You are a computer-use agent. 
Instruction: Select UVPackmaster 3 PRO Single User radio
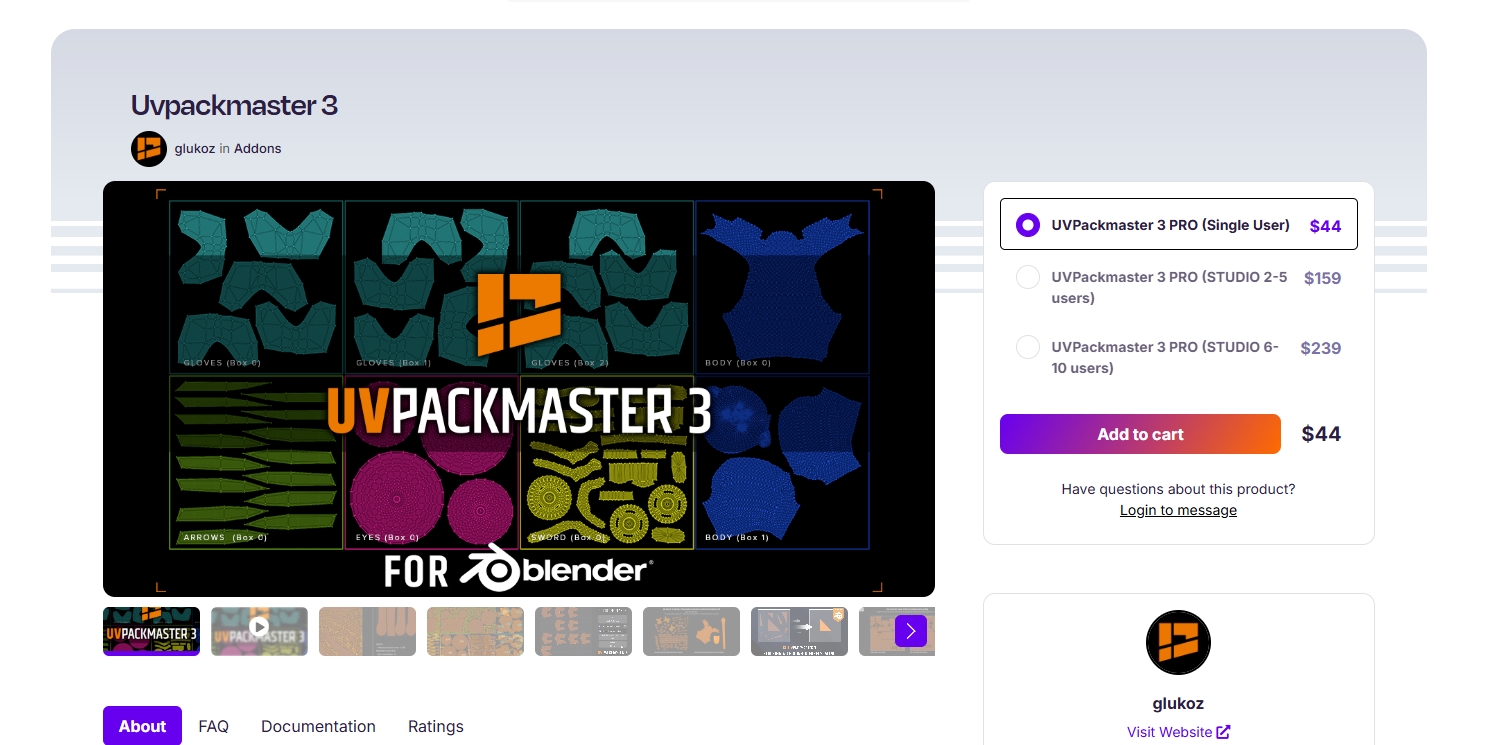click(1028, 225)
